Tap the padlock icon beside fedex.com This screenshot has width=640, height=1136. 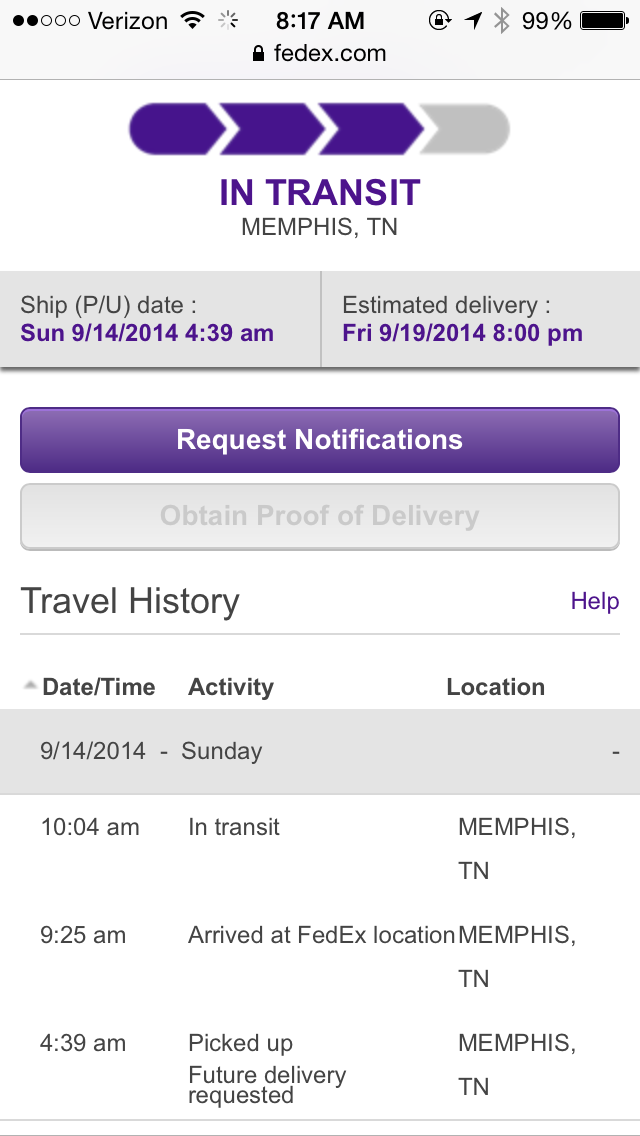tap(260, 54)
